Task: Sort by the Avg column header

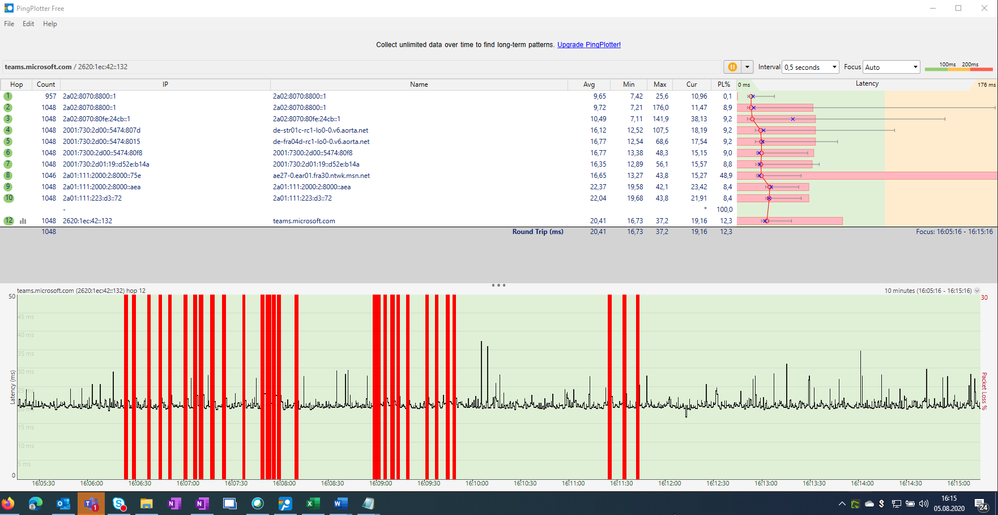Action: pos(587,84)
